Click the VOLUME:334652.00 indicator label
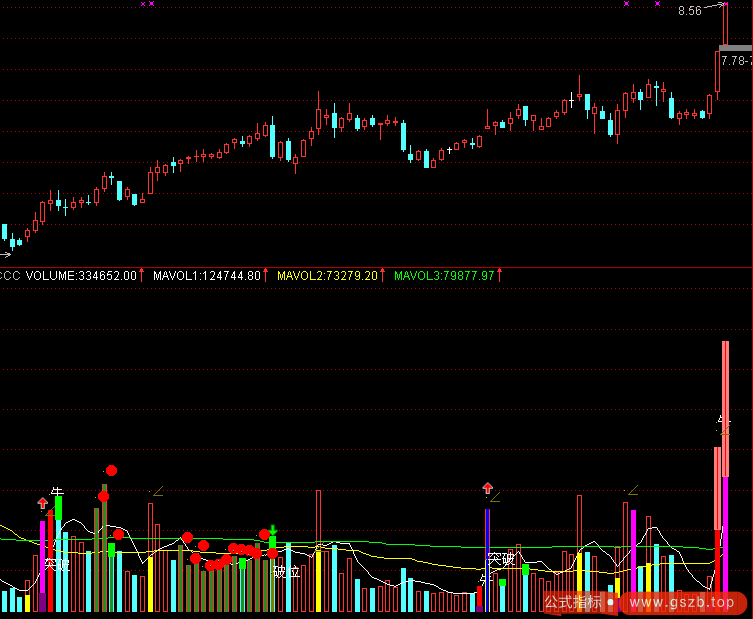 tap(81, 275)
